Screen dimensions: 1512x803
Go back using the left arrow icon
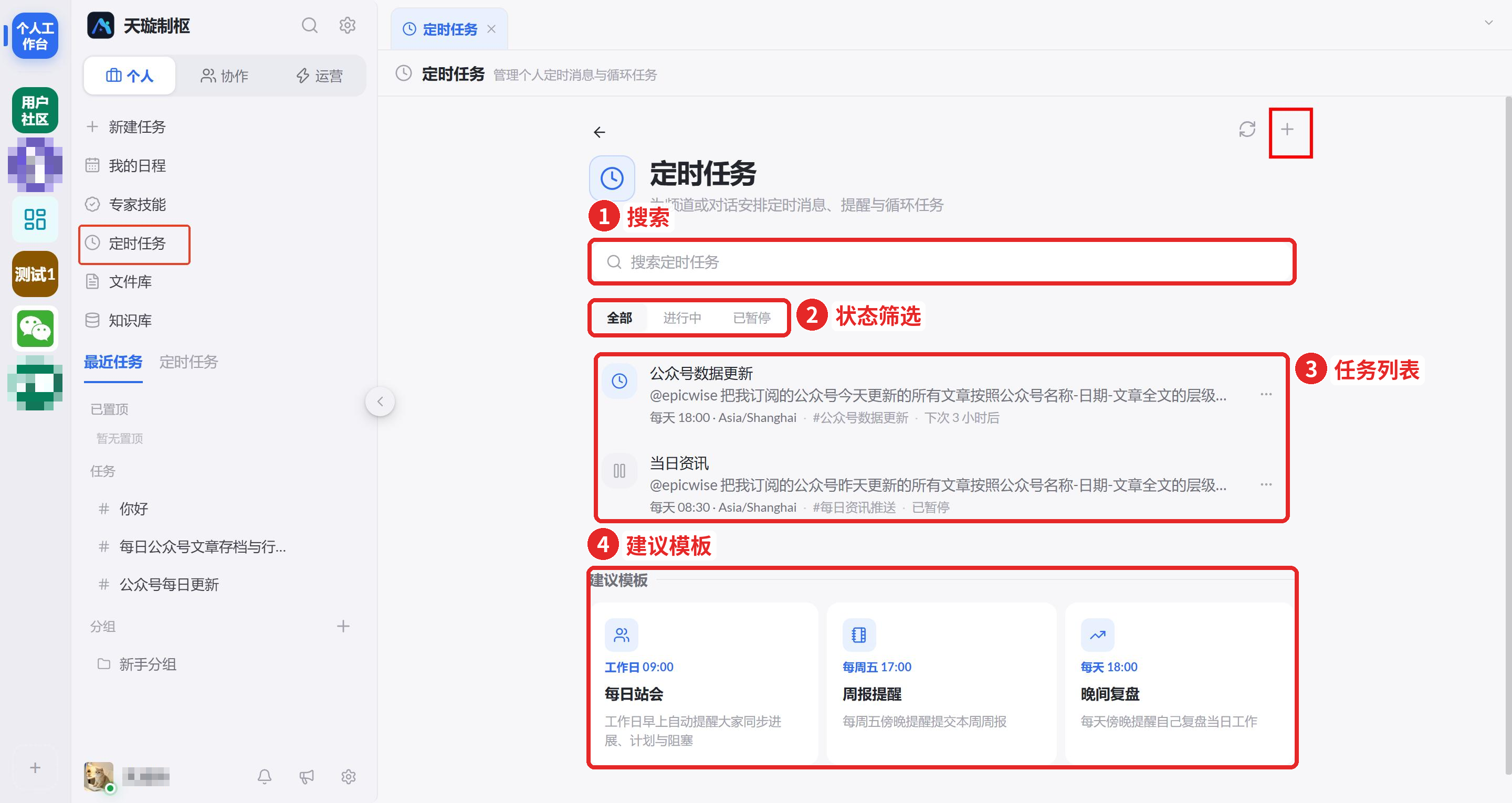click(x=599, y=132)
